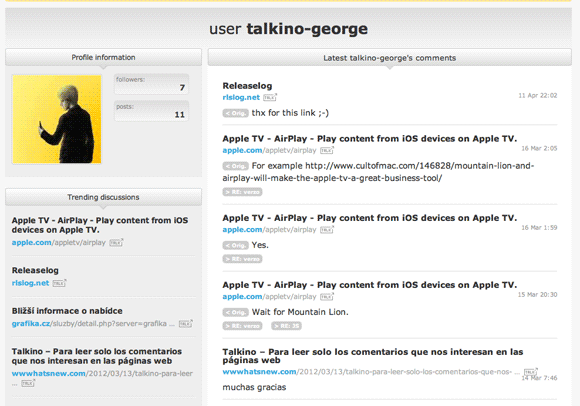The image size is (580, 406).
Task: Open apple.com/appletv/airplay link in Trending discussions
Action: click(x=59, y=243)
